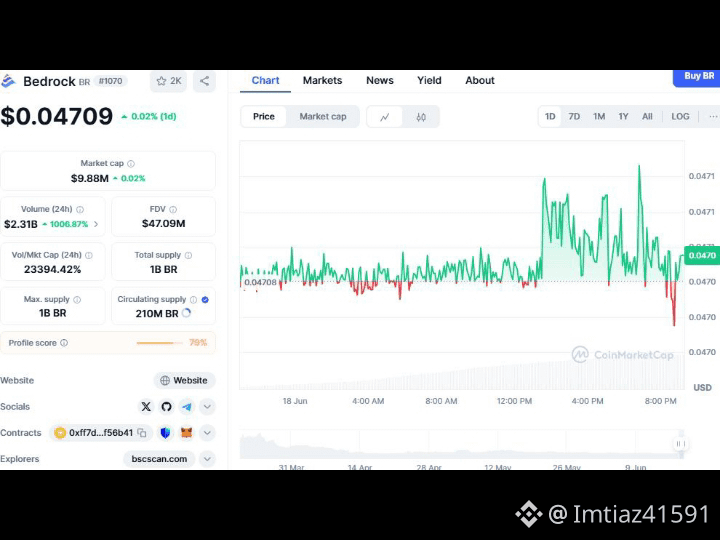Add token to MetaMask fox icon
This screenshot has width=720, height=540.
(186, 433)
